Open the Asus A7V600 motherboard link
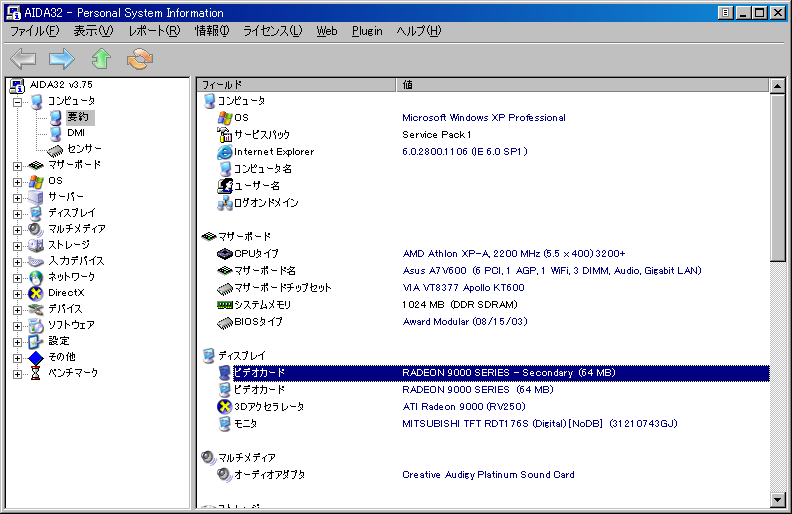The image size is (792, 514). (x=552, y=271)
